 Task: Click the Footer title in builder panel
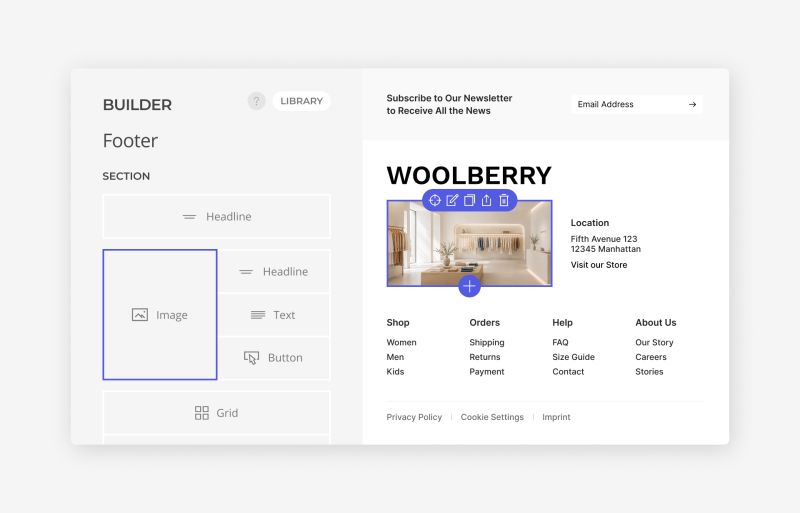click(130, 140)
